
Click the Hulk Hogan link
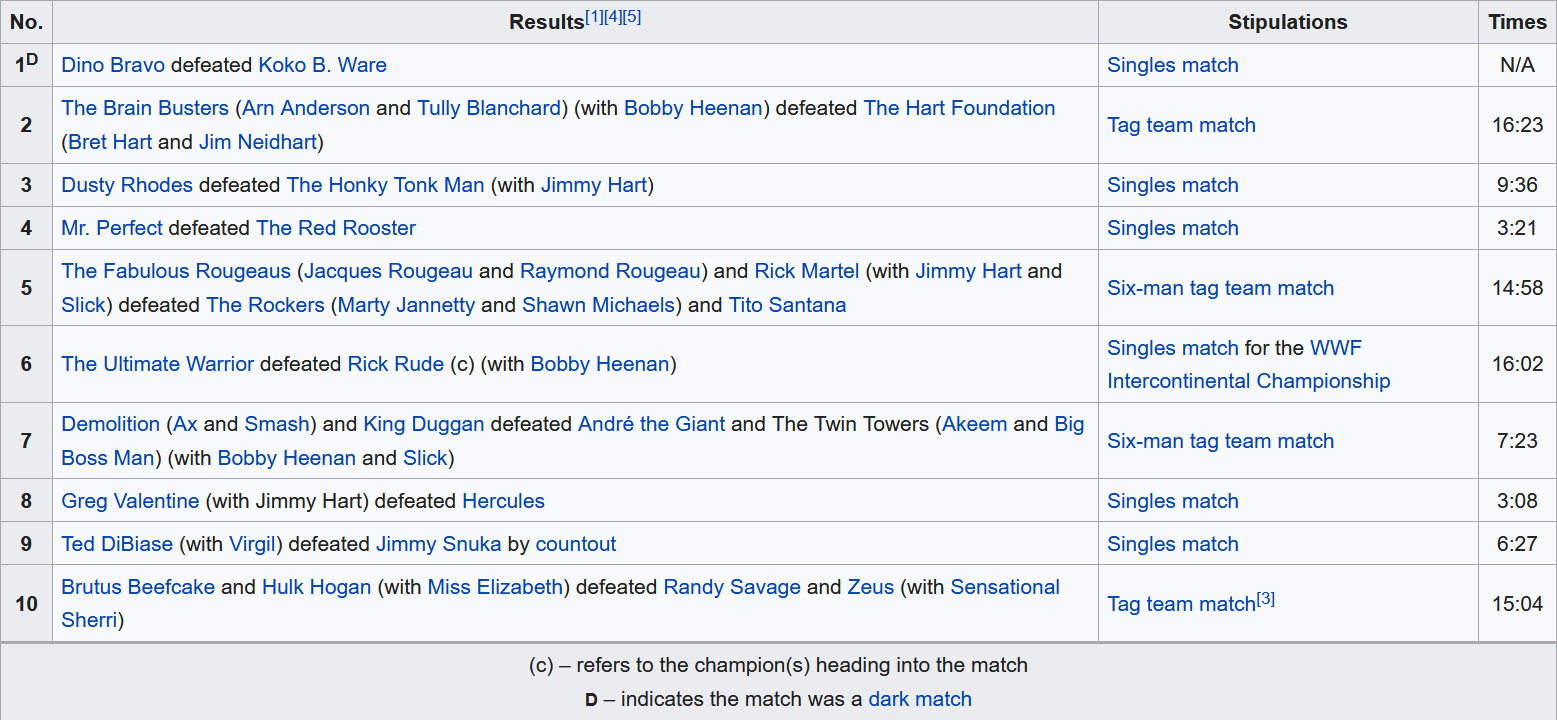(x=316, y=587)
